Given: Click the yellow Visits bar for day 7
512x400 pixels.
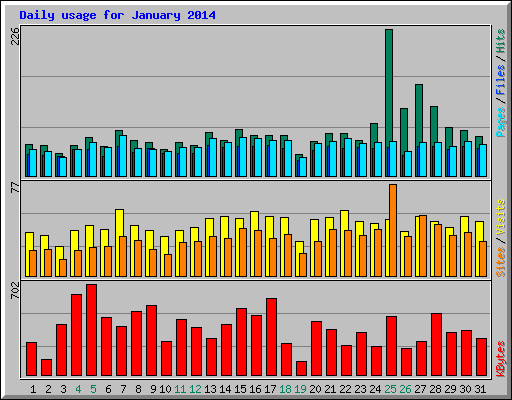Looking at the screenshot, I should [120, 223].
